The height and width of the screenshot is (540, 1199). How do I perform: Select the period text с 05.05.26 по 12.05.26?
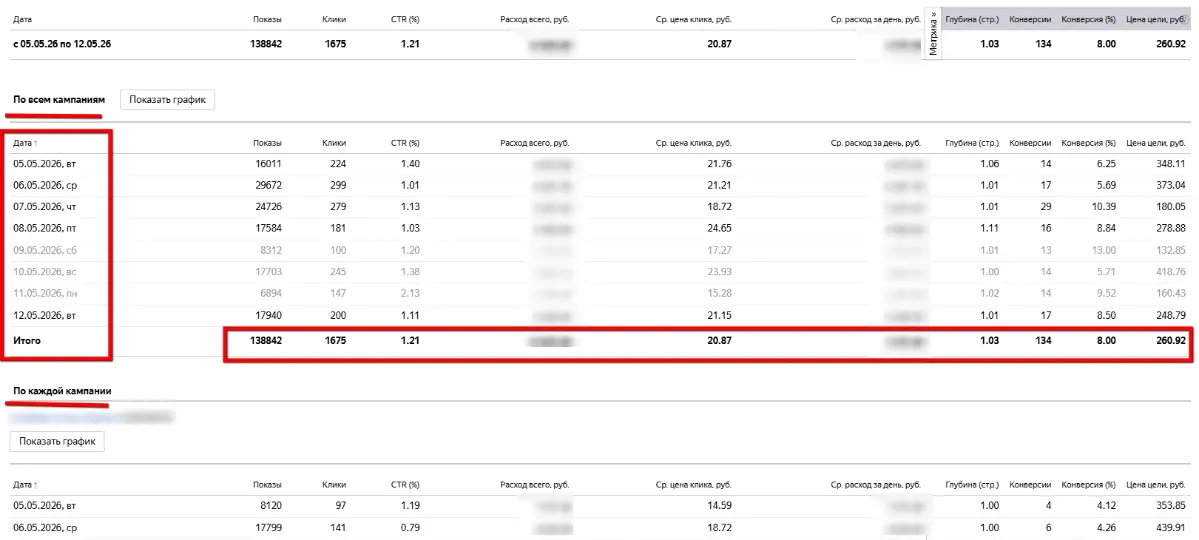62,44
